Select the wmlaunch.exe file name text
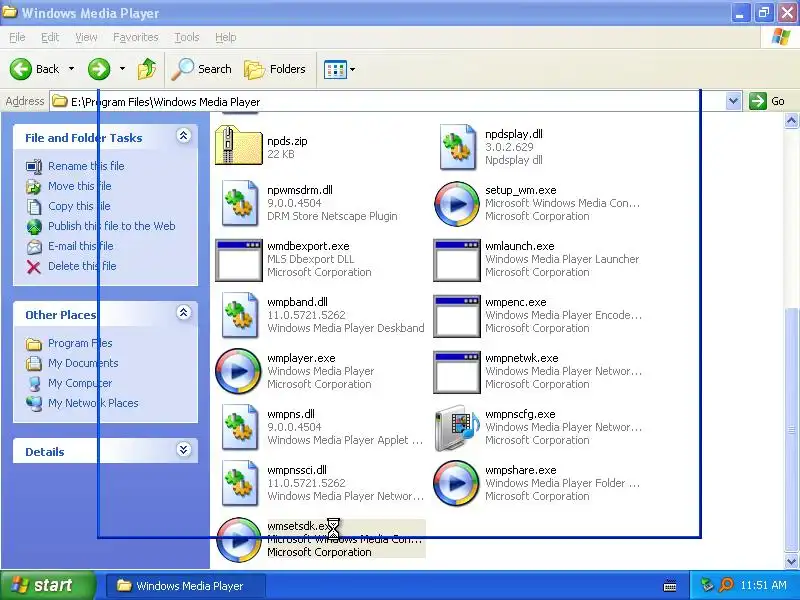 519,246
